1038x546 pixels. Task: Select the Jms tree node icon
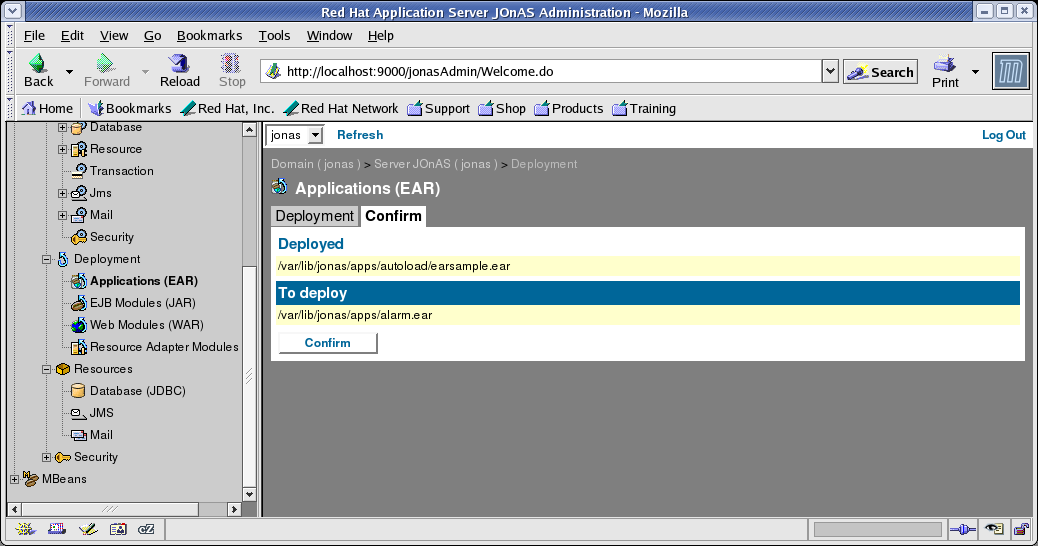click(x=79, y=193)
